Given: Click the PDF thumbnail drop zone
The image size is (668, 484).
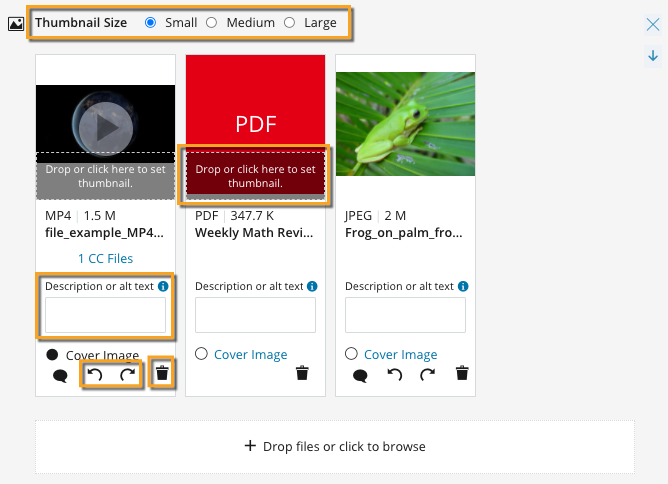Looking at the screenshot, I should point(255,176).
